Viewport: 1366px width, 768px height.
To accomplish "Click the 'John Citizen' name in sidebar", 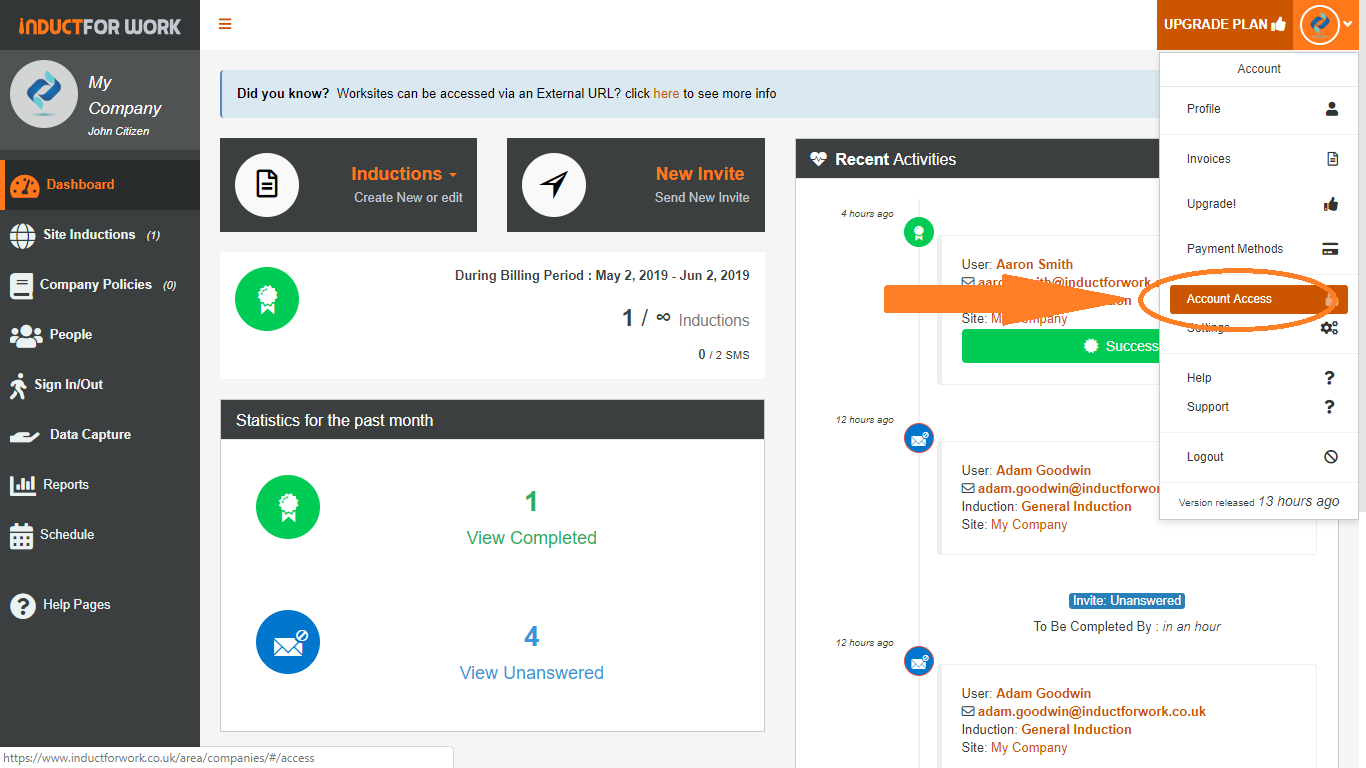I will click(118, 132).
